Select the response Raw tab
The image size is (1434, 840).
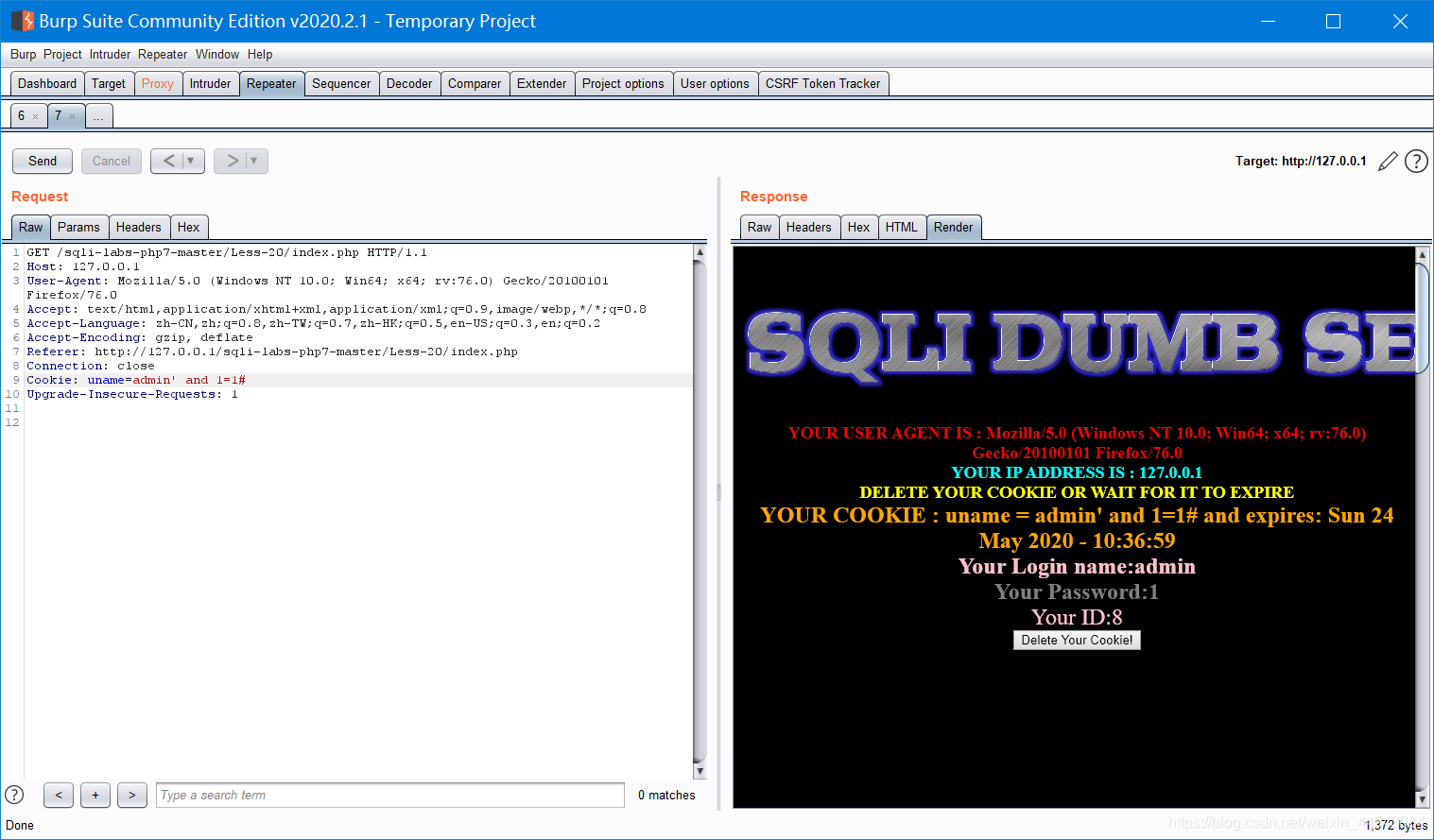pyautogui.click(x=759, y=227)
